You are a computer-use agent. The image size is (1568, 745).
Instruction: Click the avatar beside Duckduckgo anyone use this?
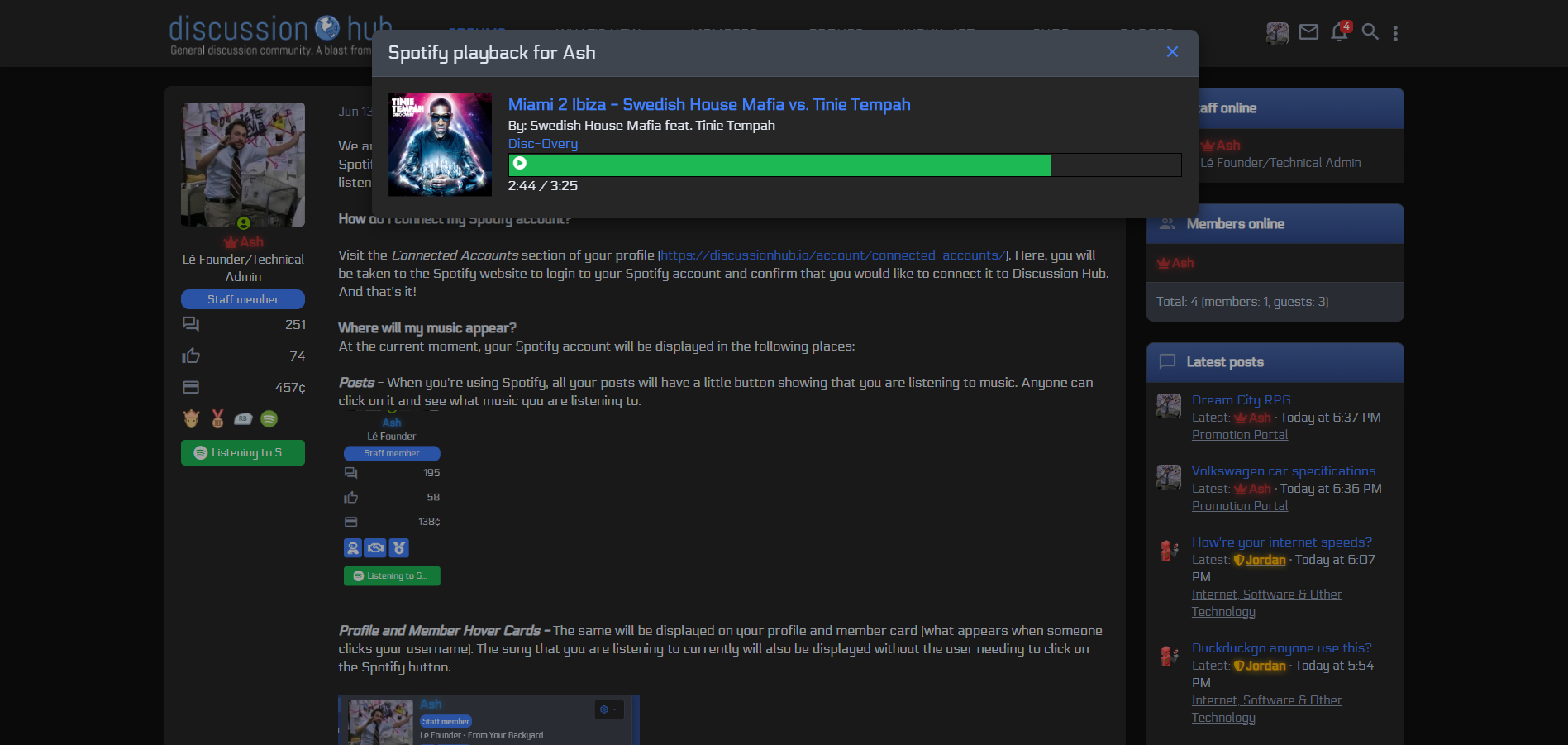coord(1169,656)
